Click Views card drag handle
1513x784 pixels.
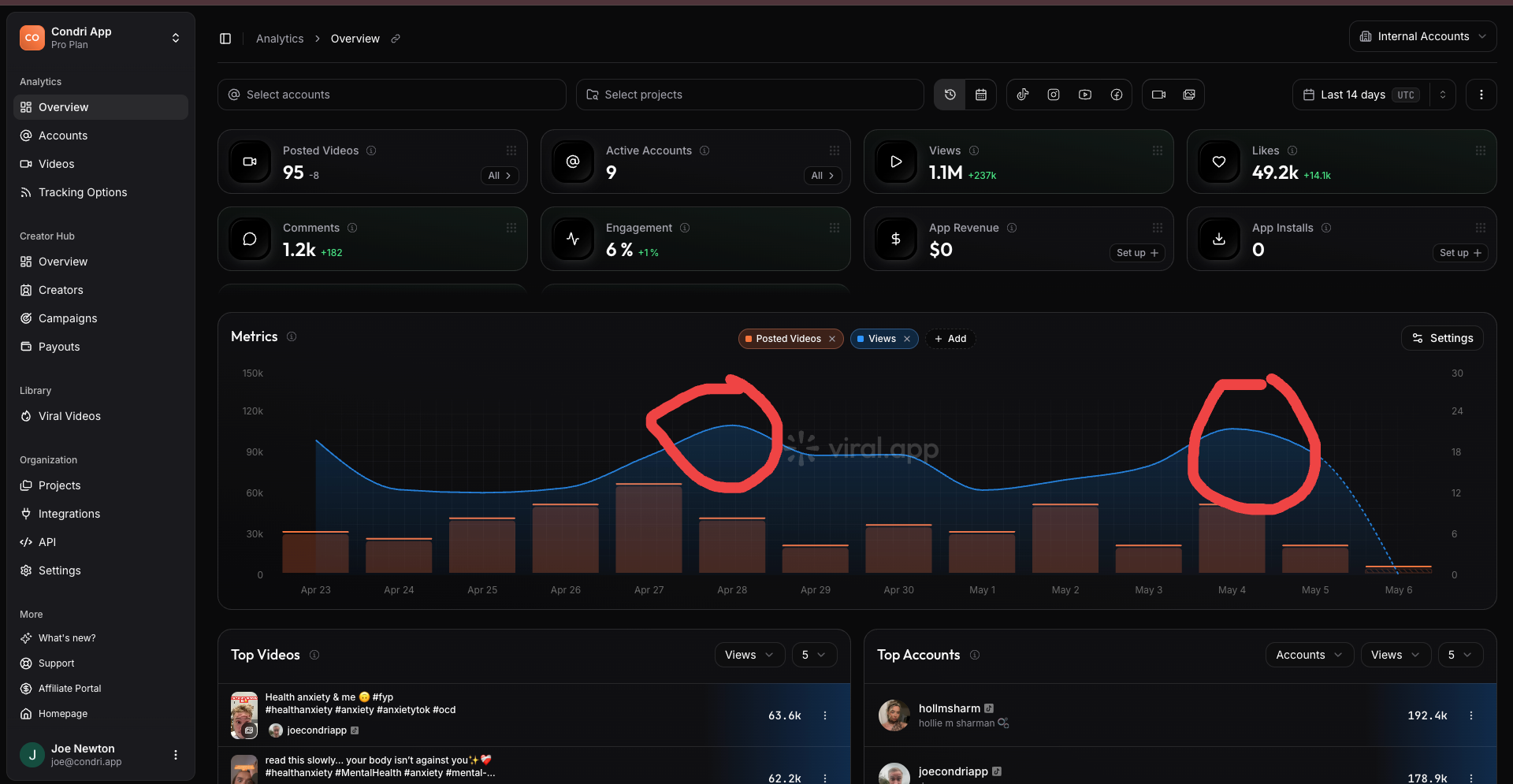click(1158, 150)
